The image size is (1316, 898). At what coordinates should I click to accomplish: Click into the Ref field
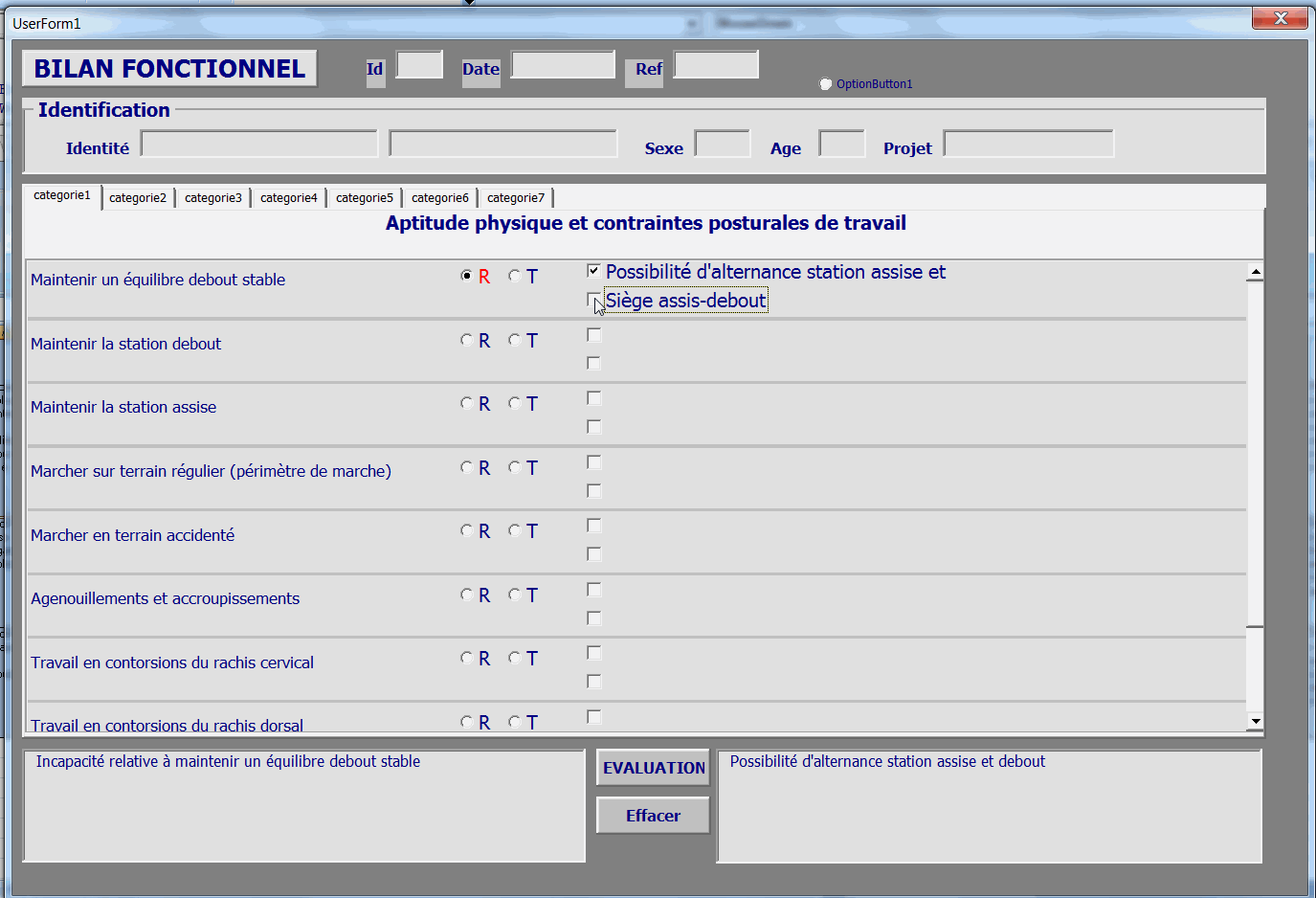(716, 65)
